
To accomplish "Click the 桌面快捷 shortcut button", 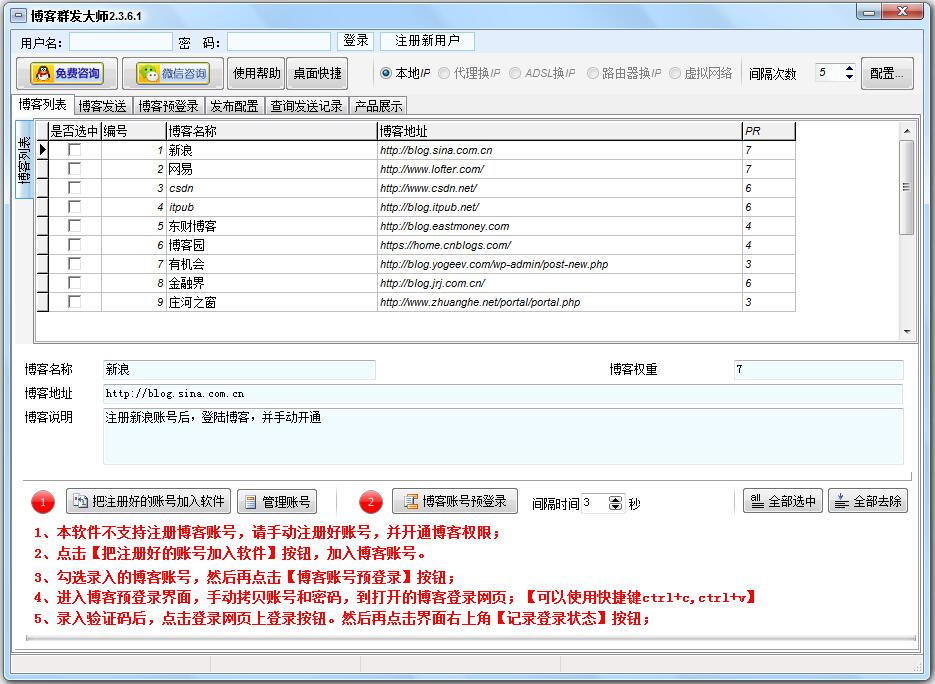I will click(x=319, y=72).
